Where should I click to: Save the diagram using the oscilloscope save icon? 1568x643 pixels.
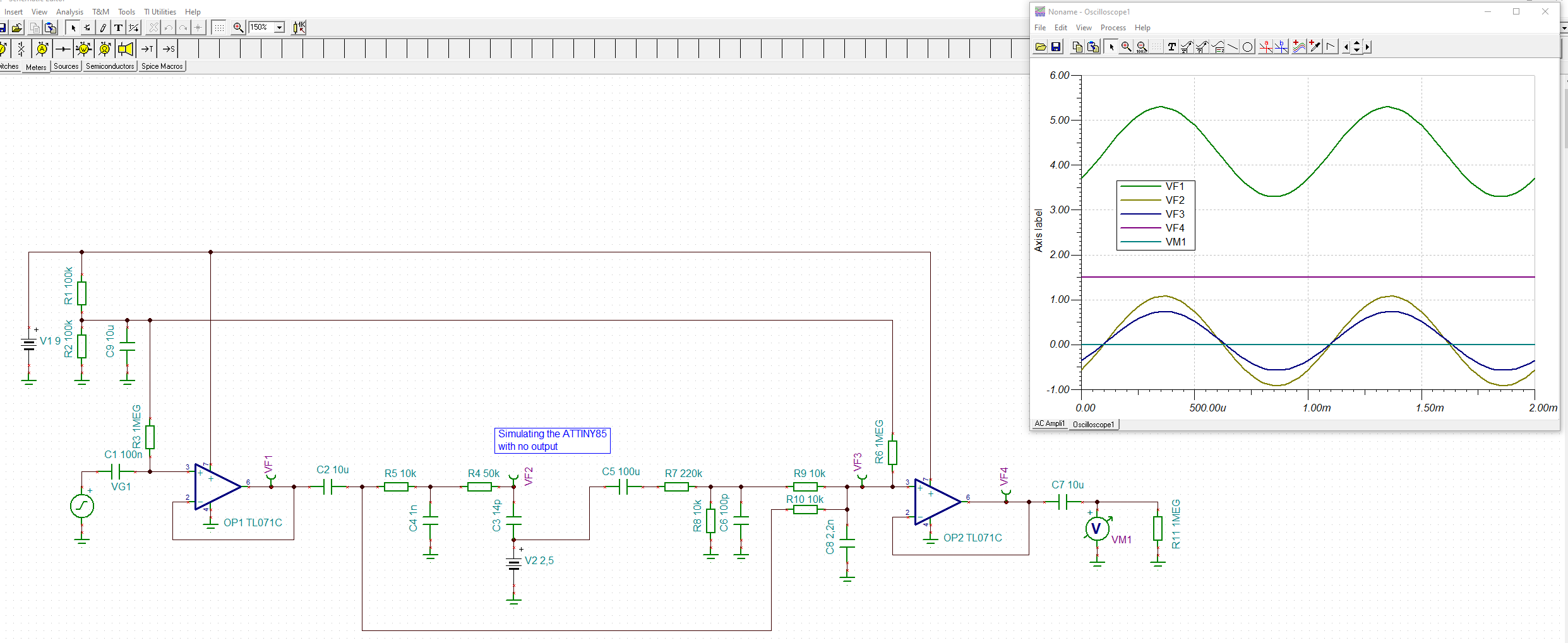coord(1055,47)
